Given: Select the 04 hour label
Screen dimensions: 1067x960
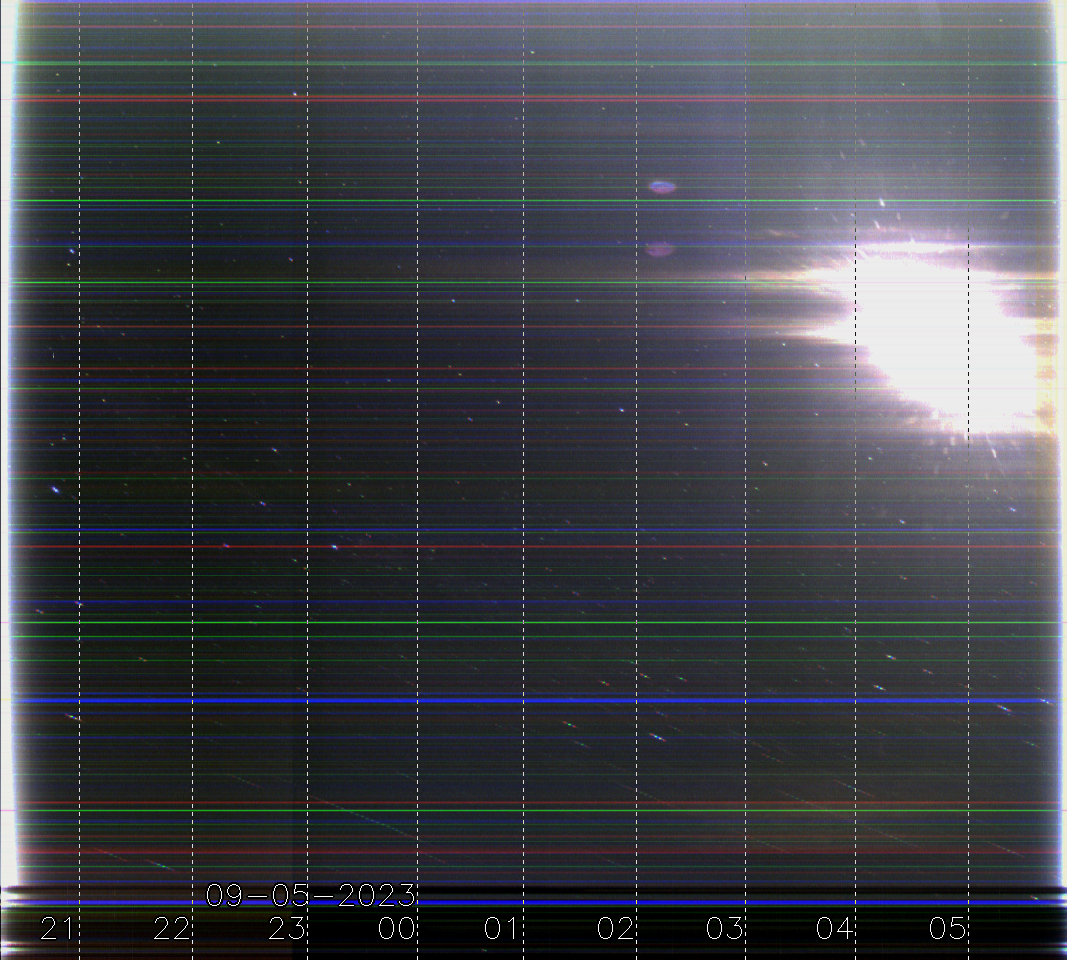Looking at the screenshot, I should point(834,929).
